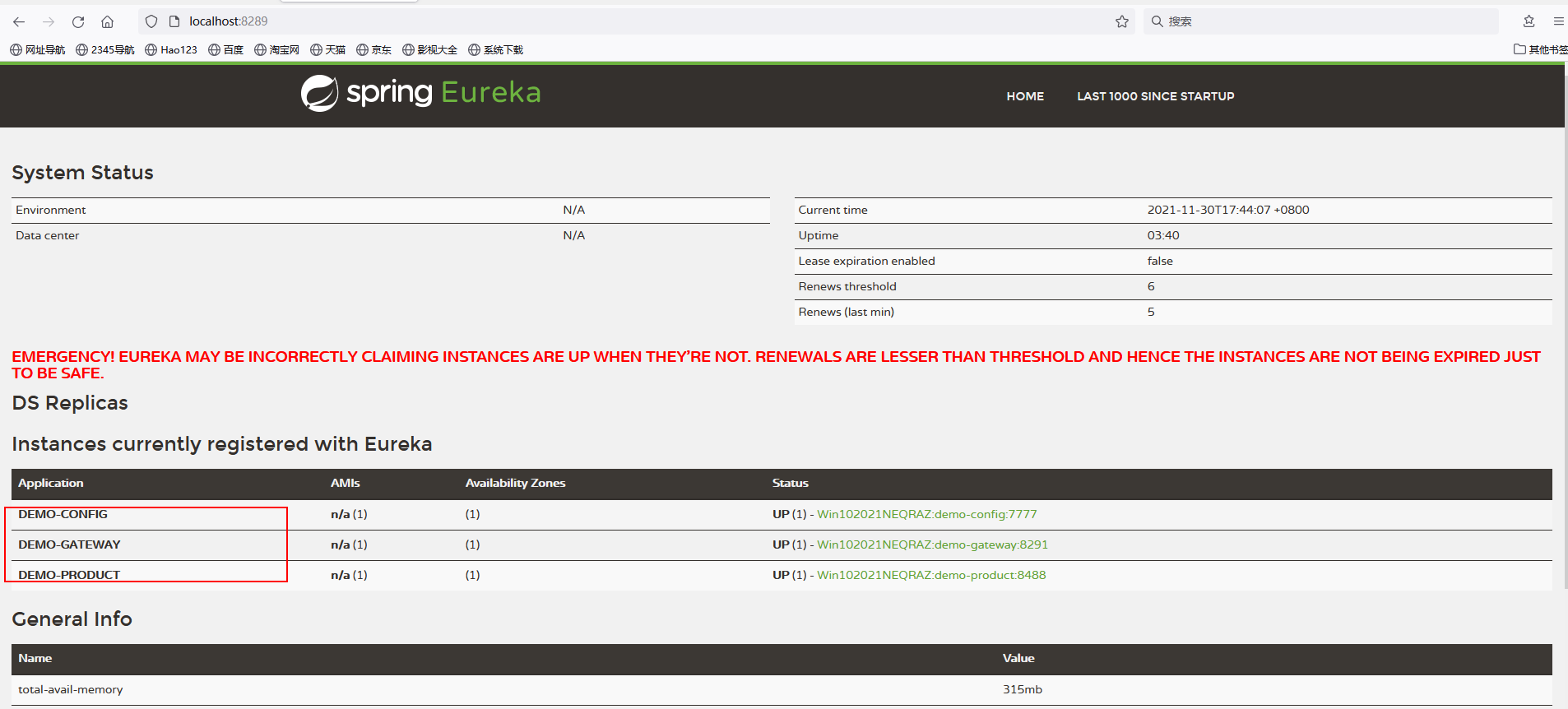The image size is (1568, 709).
Task: Click the DEMO-GATEWAY application name
Action: pyautogui.click(x=69, y=544)
